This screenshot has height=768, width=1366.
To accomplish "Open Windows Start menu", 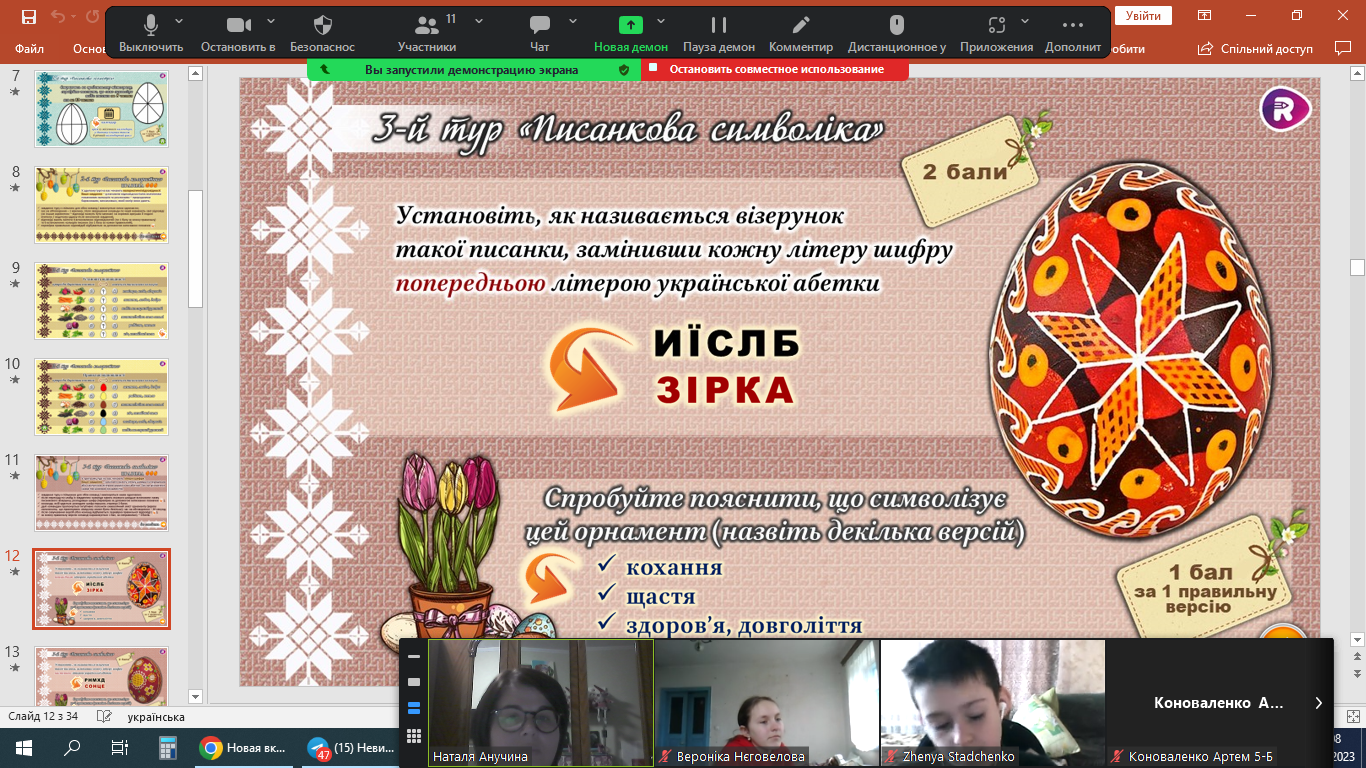I will coord(24,747).
